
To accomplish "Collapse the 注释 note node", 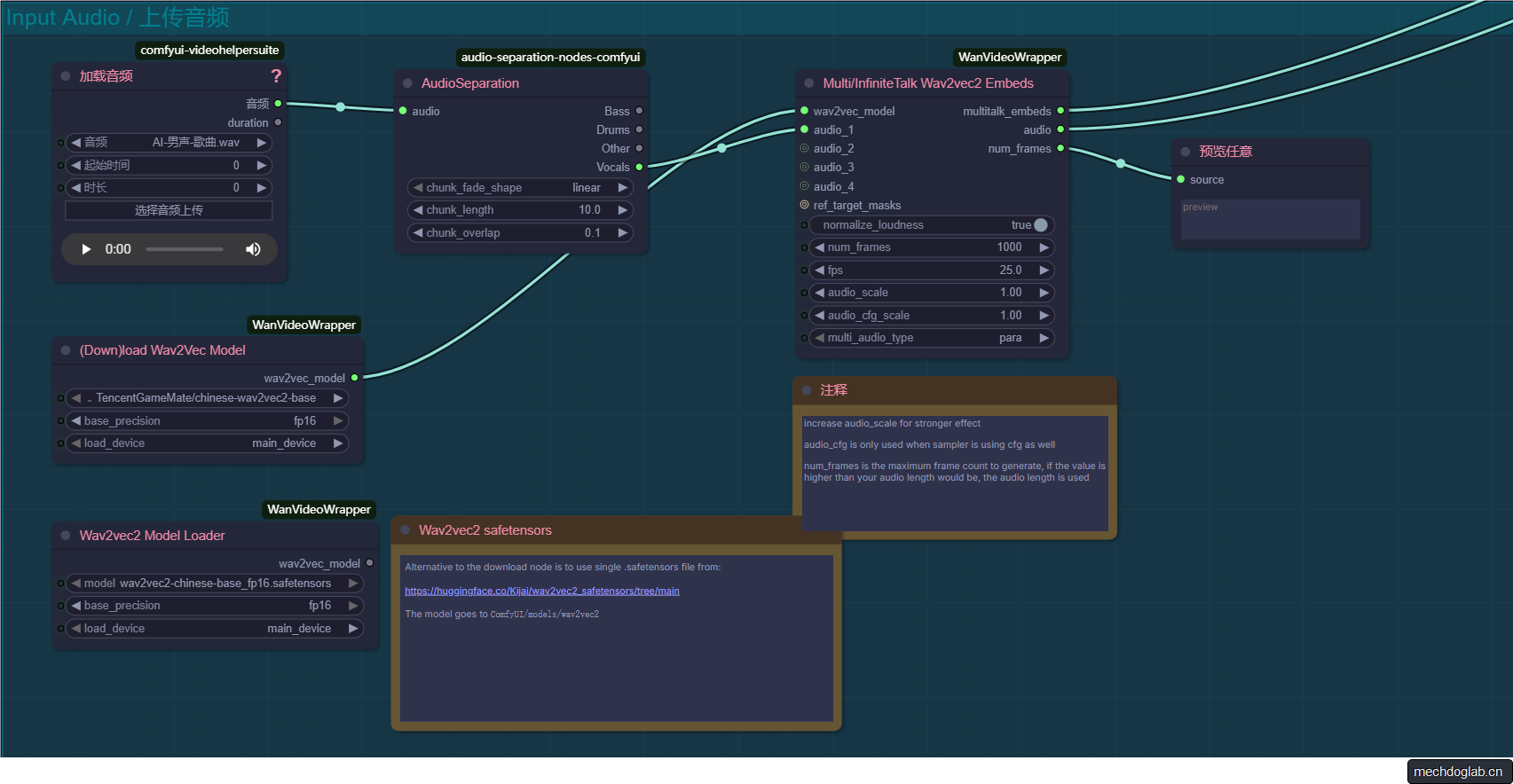I will (x=807, y=390).
